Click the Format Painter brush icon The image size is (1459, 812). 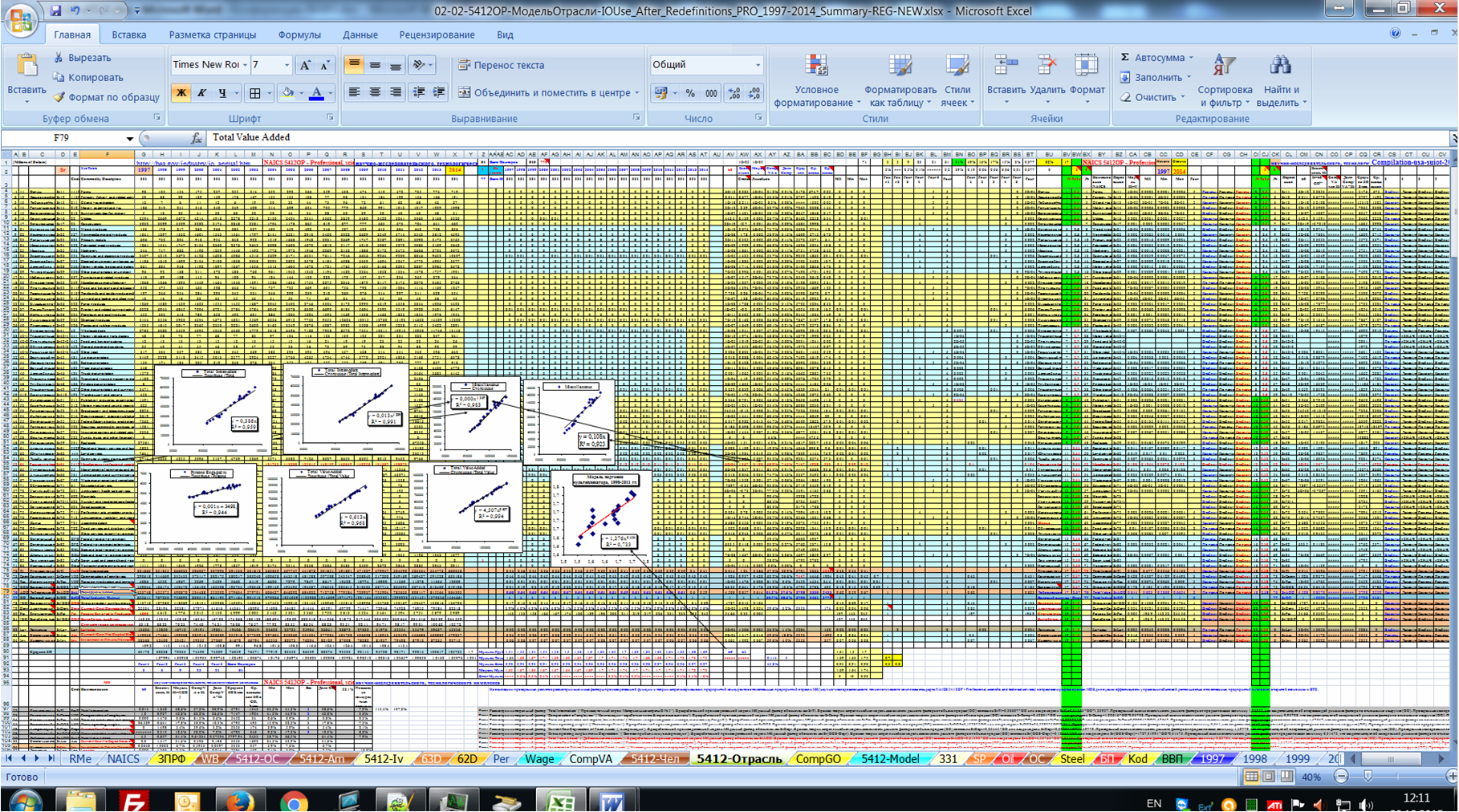pyautogui.click(x=59, y=97)
